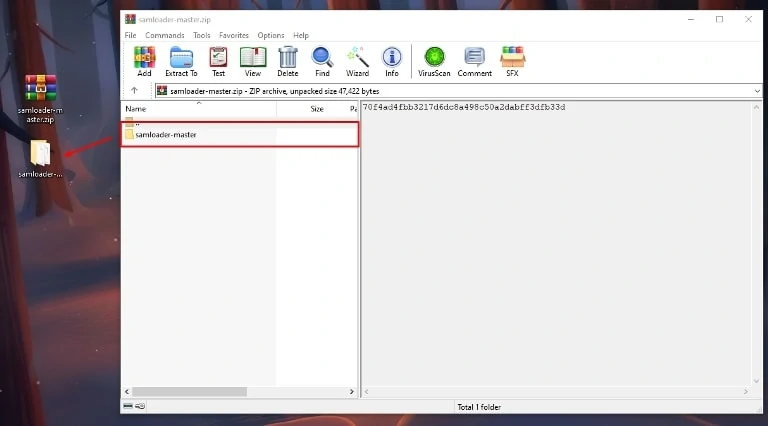Screen dimensions: 768x426
Task: Click file list scroll right arrow
Action: tap(352, 392)
